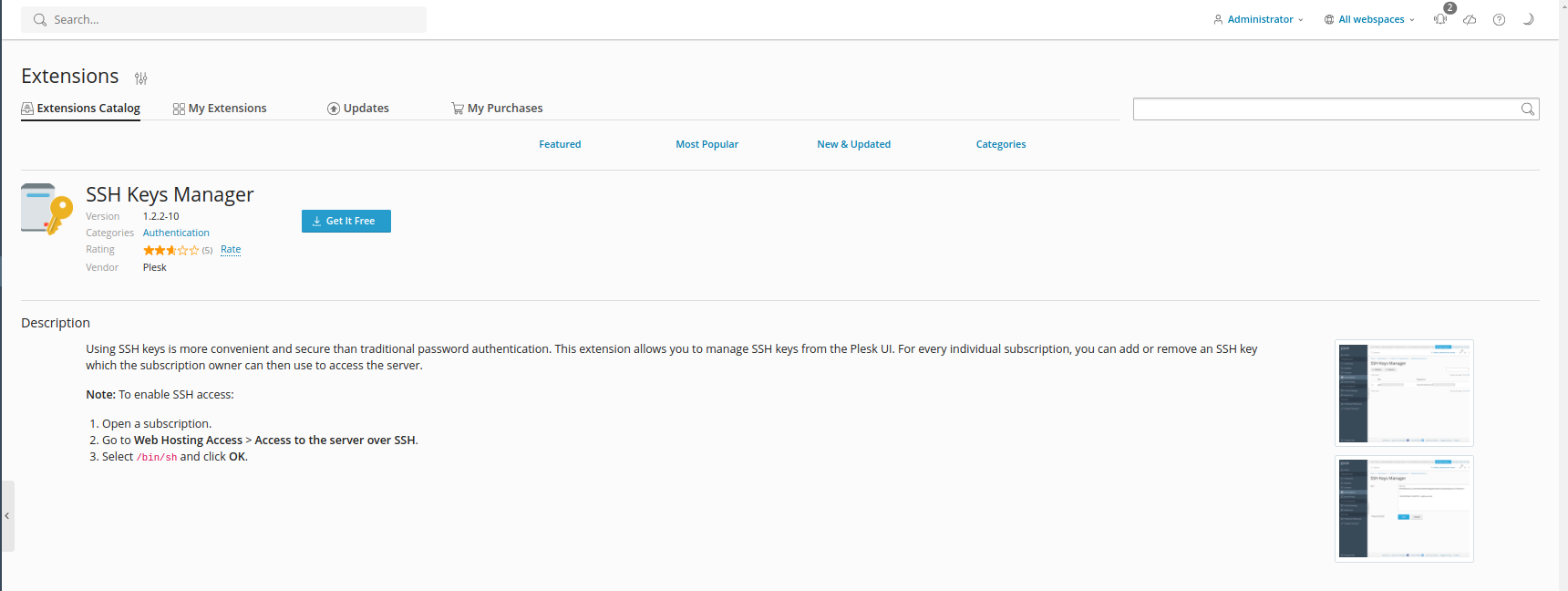Switch to the My Extensions tab

tap(220, 109)
